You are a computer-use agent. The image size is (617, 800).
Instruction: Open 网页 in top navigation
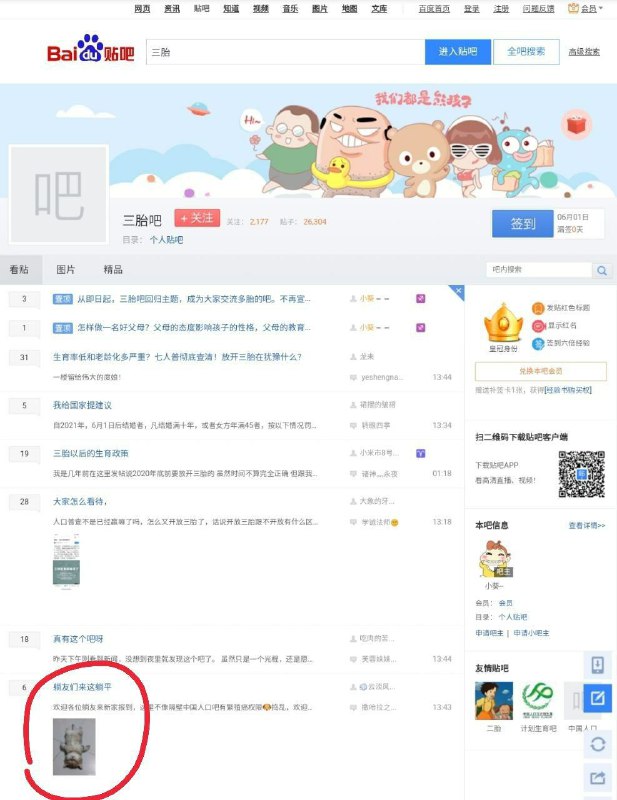pyautogui.click(x=142, y=8)
